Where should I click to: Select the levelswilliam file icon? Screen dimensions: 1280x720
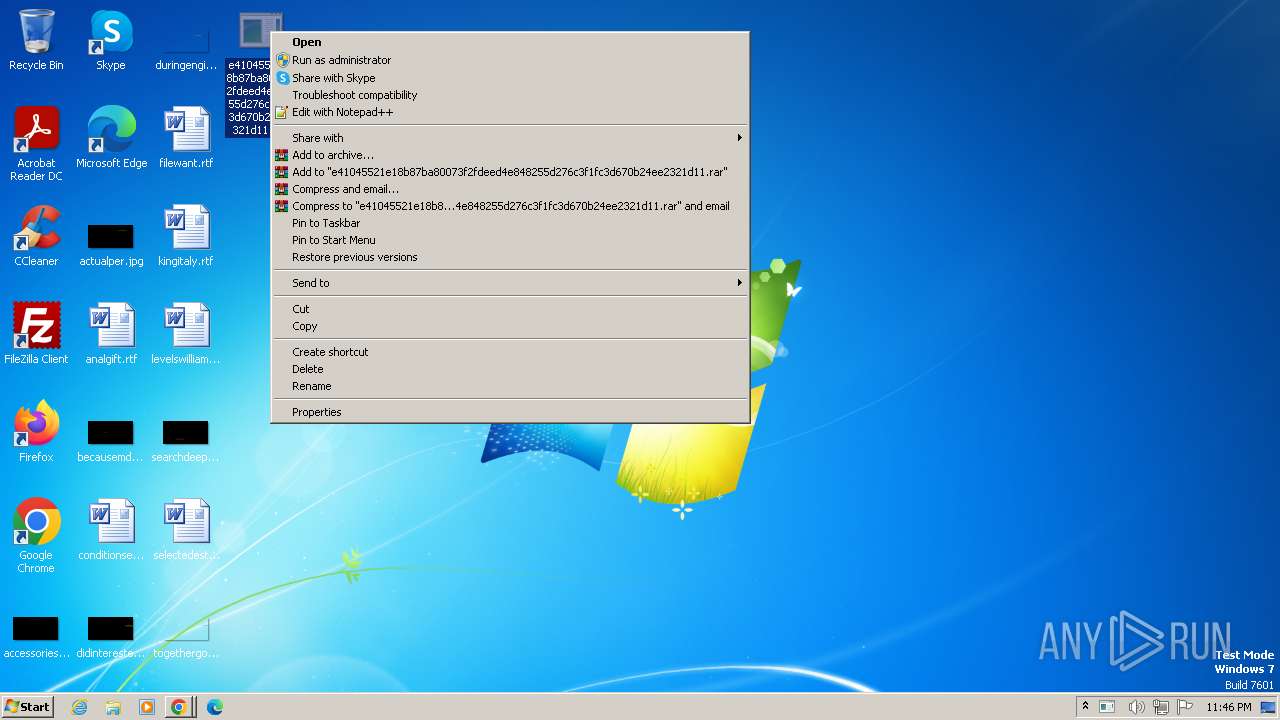point(186,334)
